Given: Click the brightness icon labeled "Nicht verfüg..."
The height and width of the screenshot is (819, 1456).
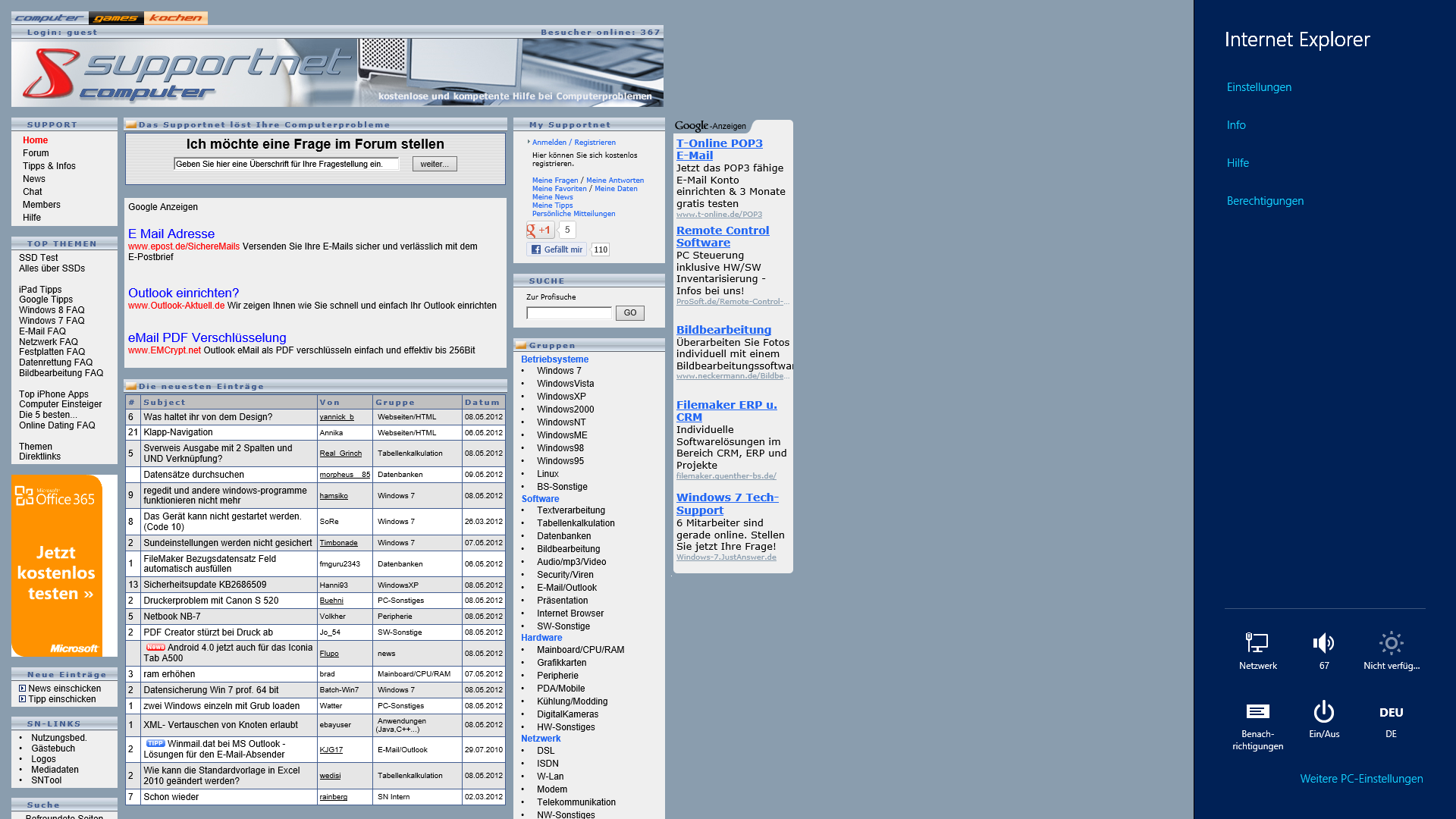Looking at the screenshot, I should pyautogui.click(x=1392, y=641).
